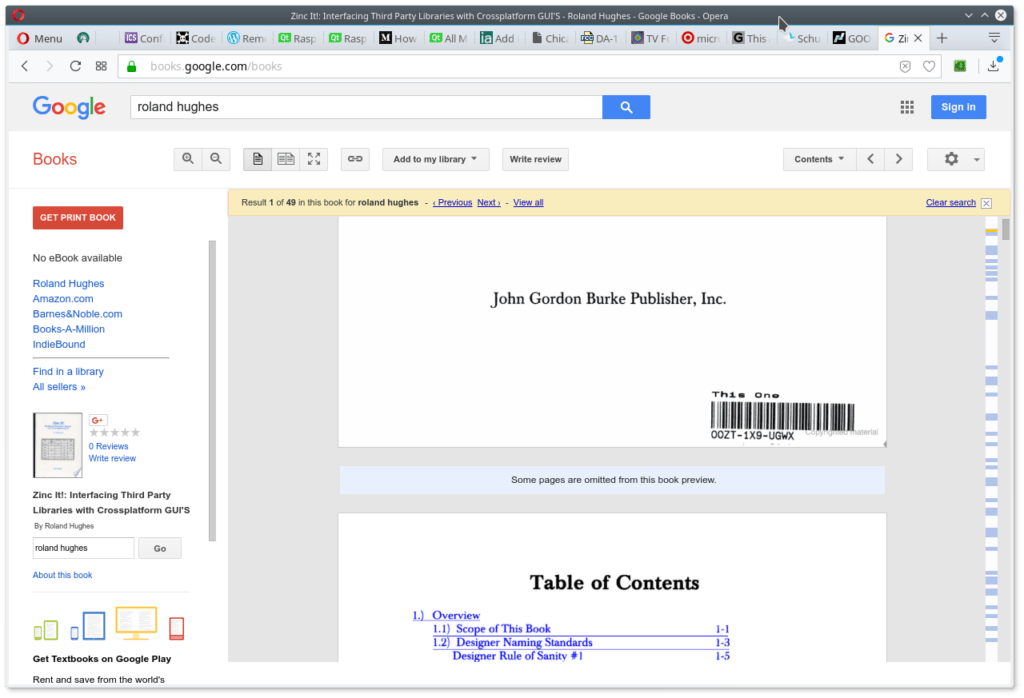Go to previous page arrow

(871, 159)
